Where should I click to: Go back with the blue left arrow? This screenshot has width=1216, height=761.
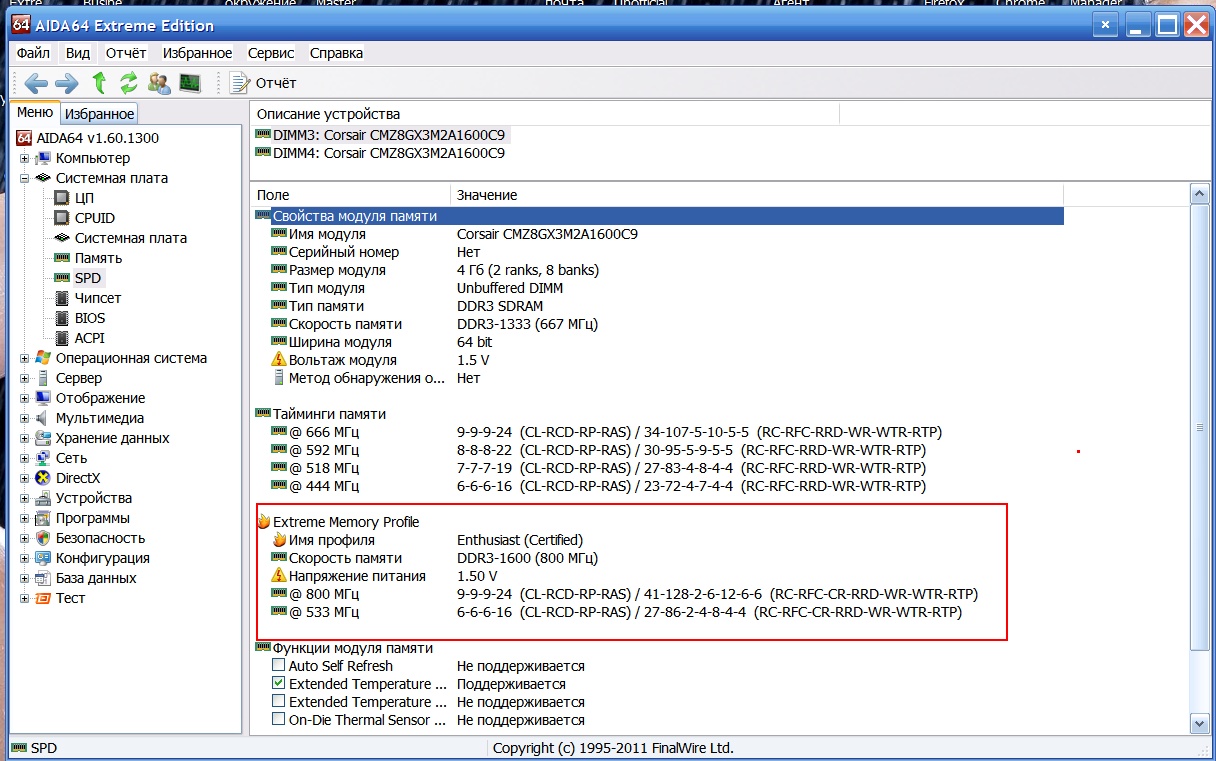tap(37, 82)
